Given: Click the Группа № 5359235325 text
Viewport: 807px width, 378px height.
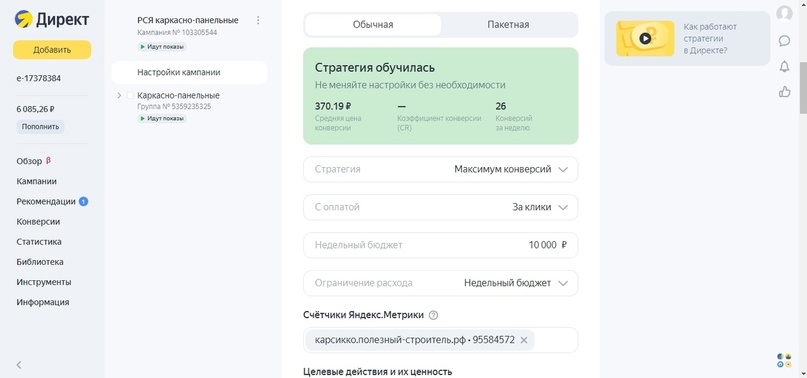Looking at the screenshot, I should click(174, 107).
